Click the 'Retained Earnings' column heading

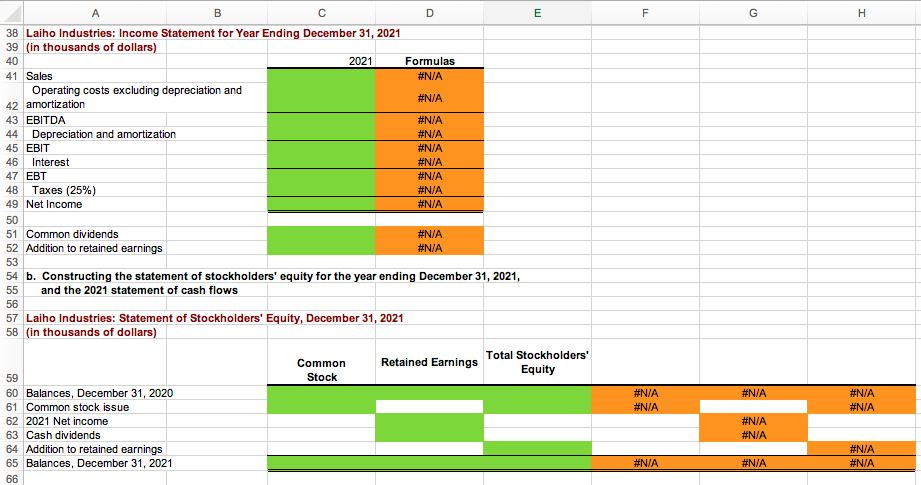point(429,362)
